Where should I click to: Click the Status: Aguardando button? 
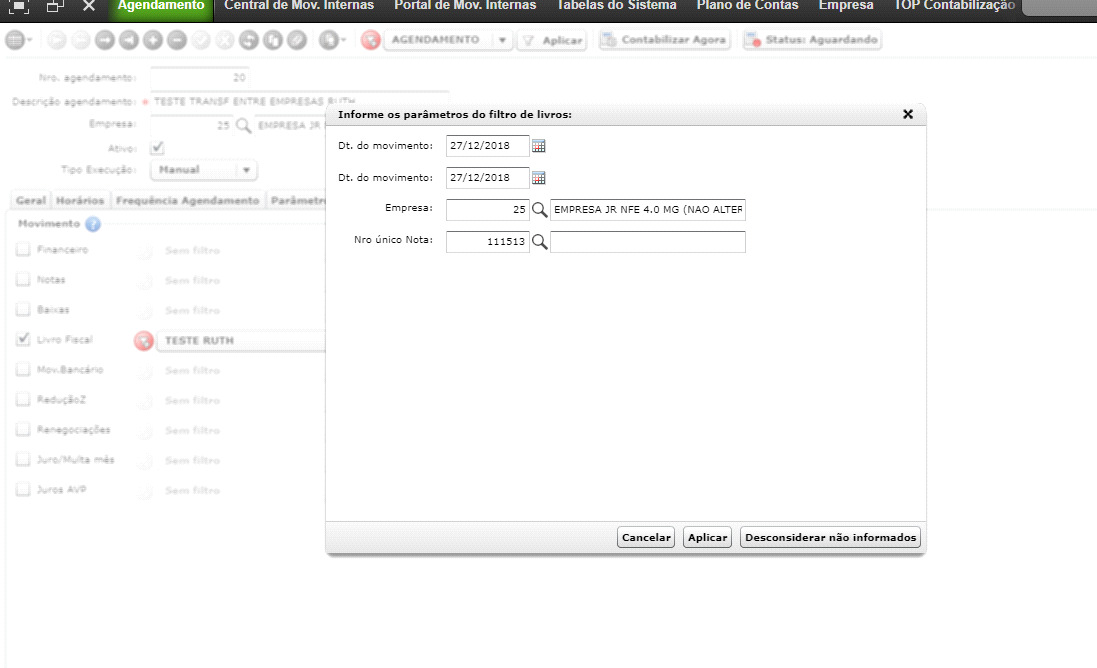click(x=812, y=41)
